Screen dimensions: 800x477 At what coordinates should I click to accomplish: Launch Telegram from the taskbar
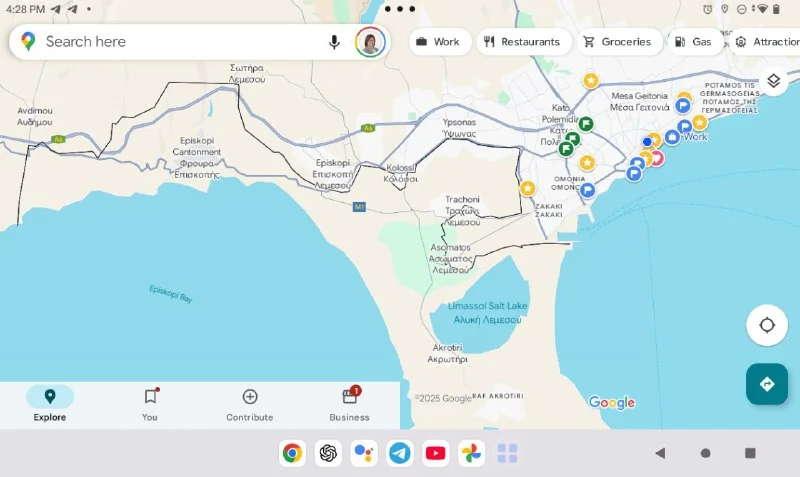tap(400, 453)
